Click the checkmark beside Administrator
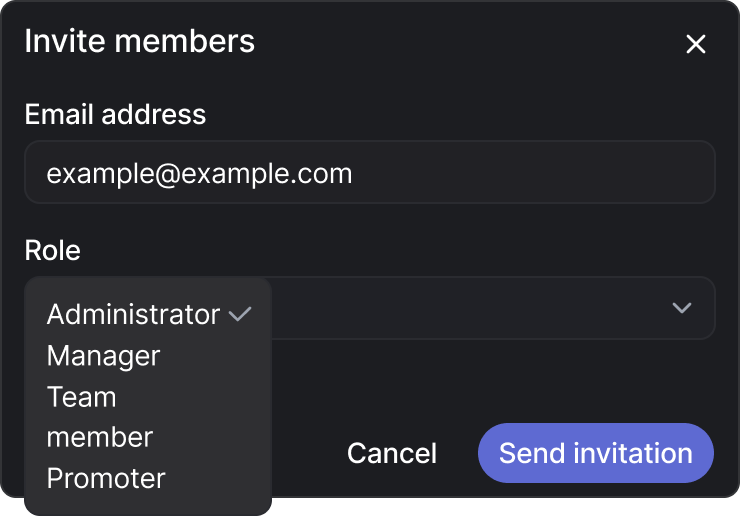 [239, 314]
